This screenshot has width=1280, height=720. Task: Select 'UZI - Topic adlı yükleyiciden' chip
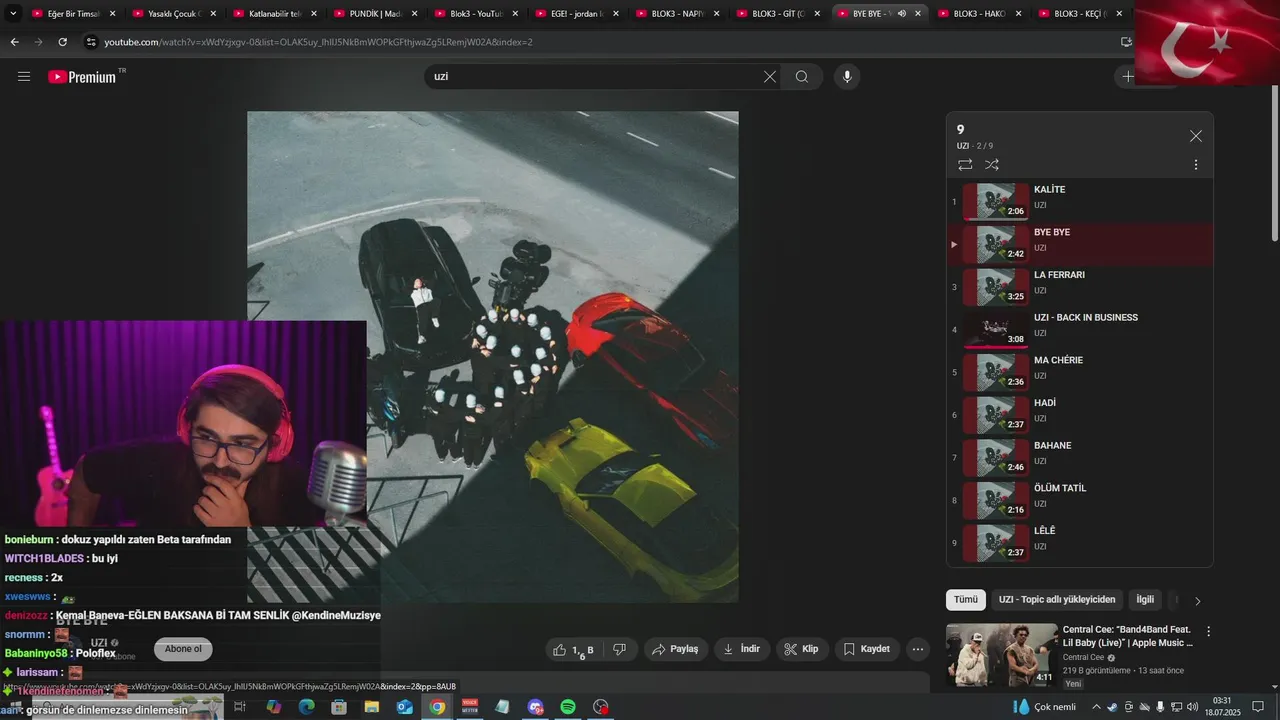tap(1057, 600)
